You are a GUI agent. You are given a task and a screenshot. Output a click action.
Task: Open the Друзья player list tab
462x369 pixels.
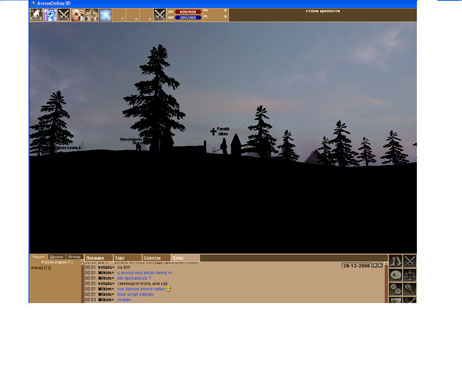click(x=56, y=257)
